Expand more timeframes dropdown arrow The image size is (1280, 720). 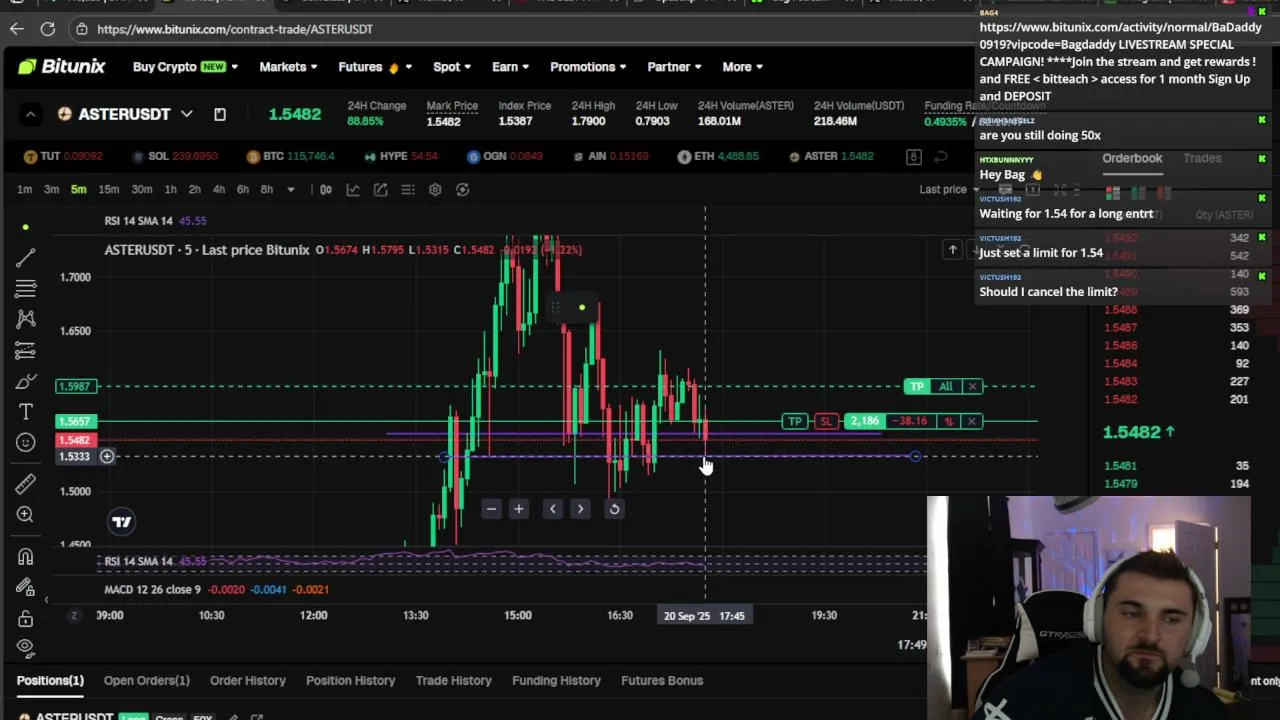291,189
